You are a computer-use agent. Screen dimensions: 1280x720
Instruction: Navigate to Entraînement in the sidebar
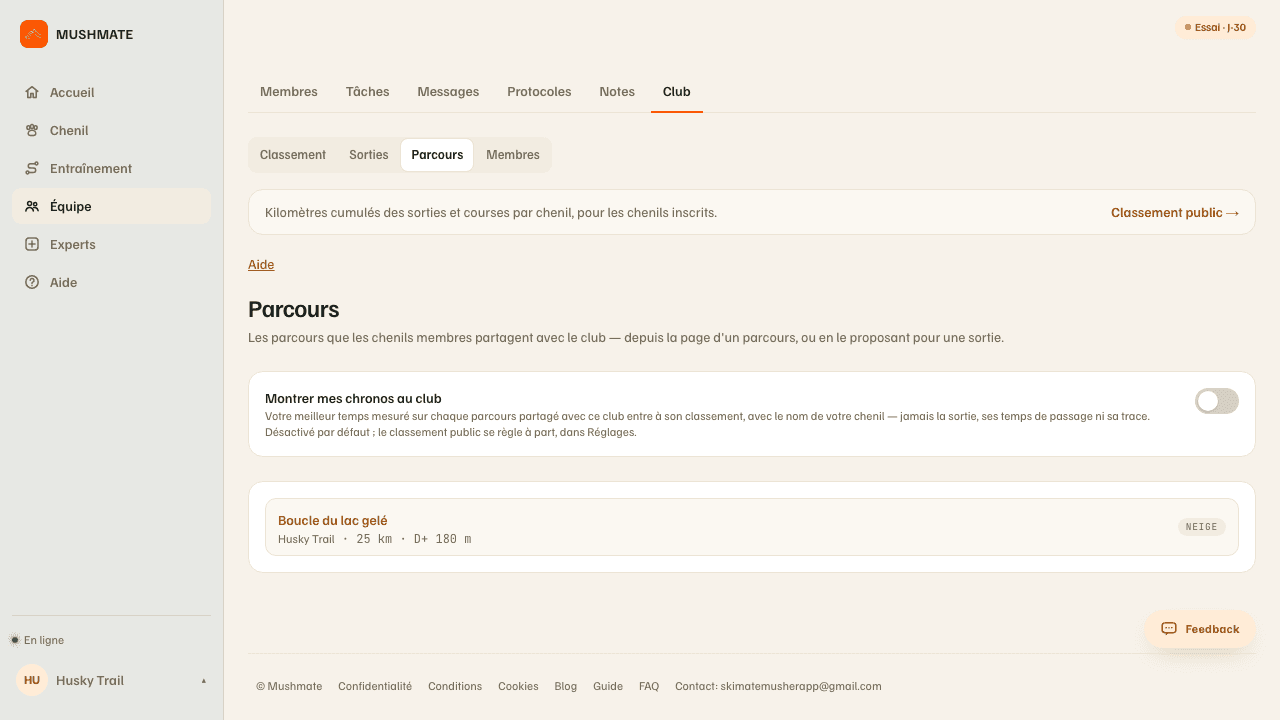(x=111, y=168)
